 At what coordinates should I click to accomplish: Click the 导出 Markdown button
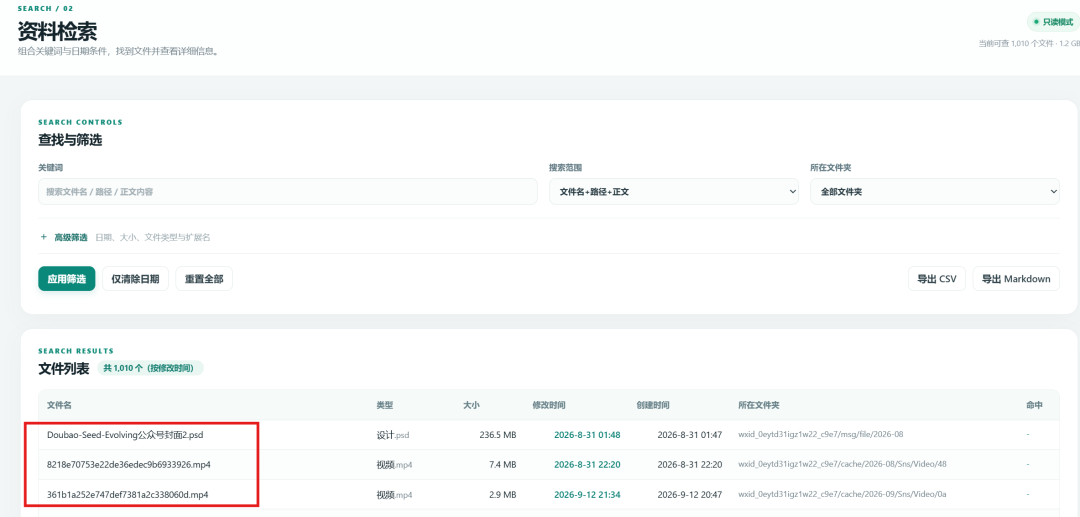point(1016,279)
